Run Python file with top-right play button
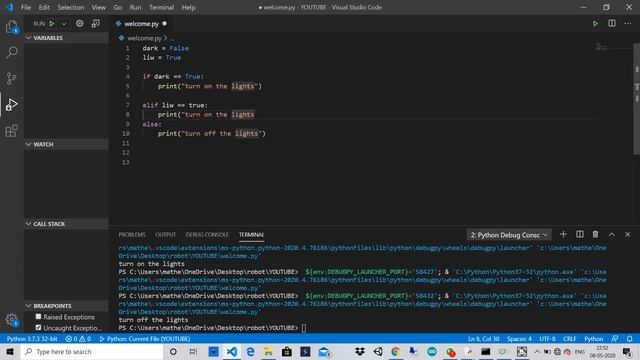Viewport: 640px width, 360px height. click(596, 24)
